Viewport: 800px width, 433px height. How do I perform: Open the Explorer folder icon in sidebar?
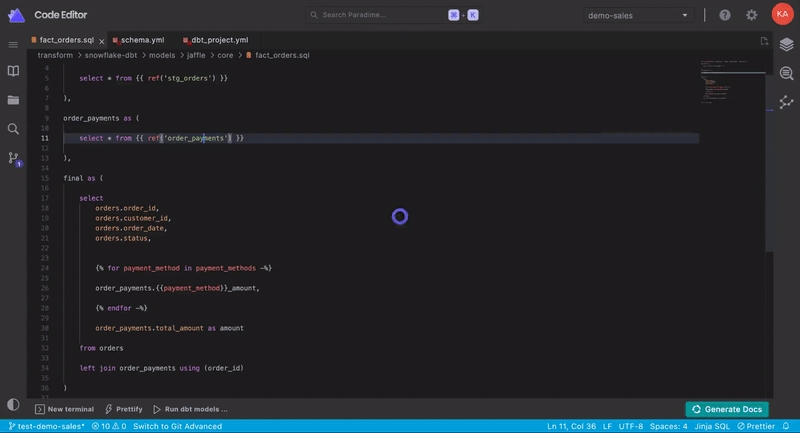pyautogui.click(x=13, y=100)
